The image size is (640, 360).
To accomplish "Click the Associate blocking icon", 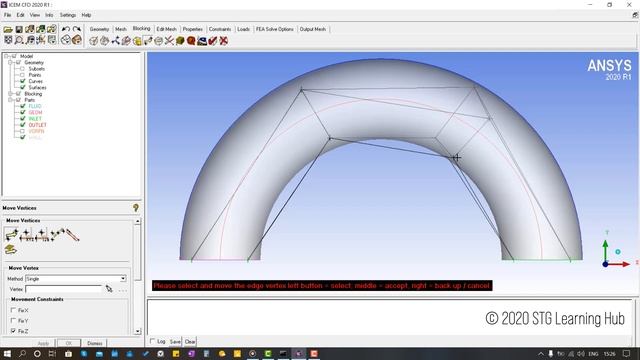I will pyautogui.click(x=137, y=41).
